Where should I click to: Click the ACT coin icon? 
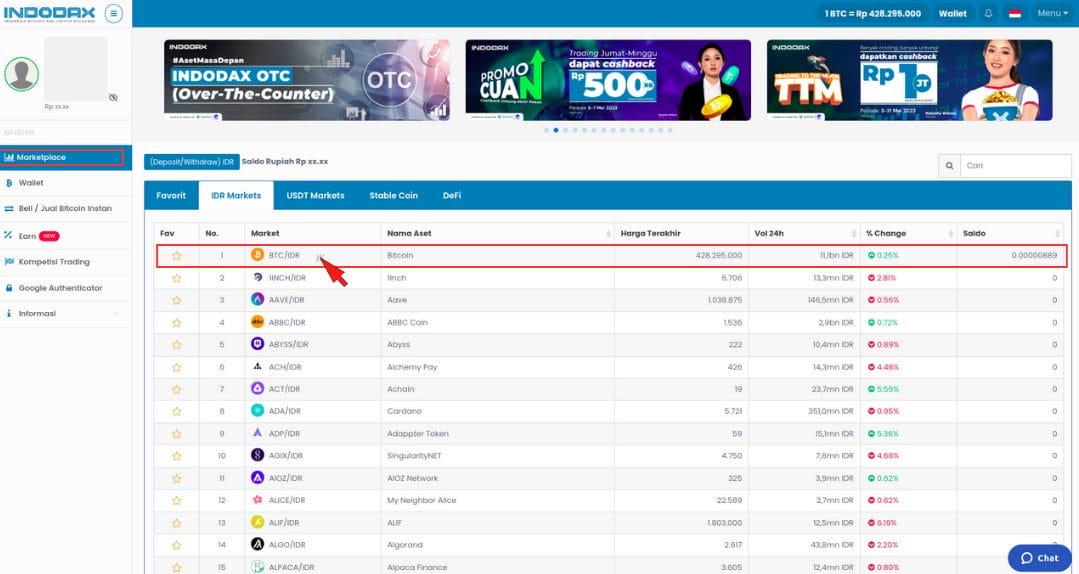tap(257, 389)
